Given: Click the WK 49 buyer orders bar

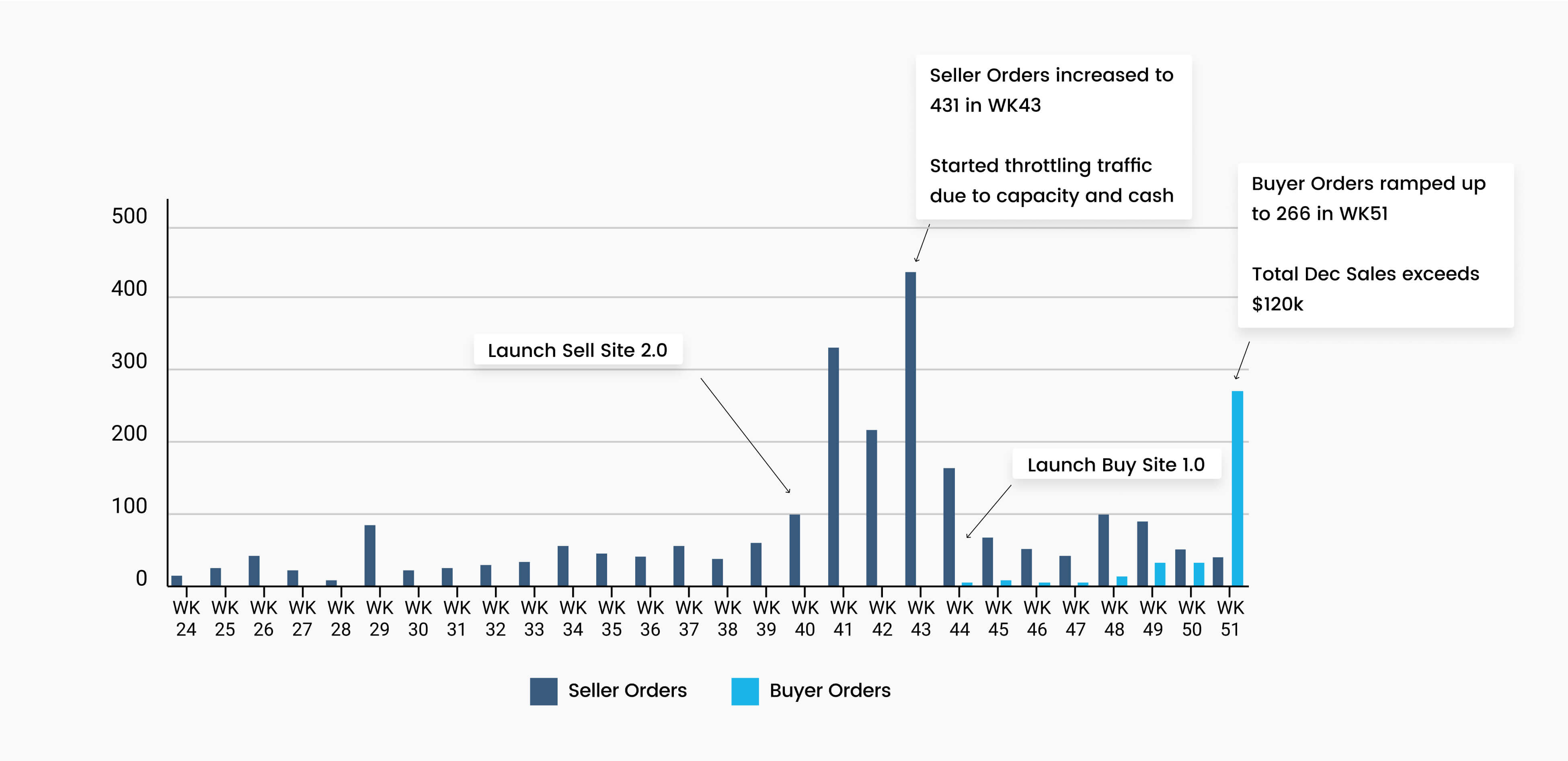Looking at the screenshot, I should pos(1160,574).
